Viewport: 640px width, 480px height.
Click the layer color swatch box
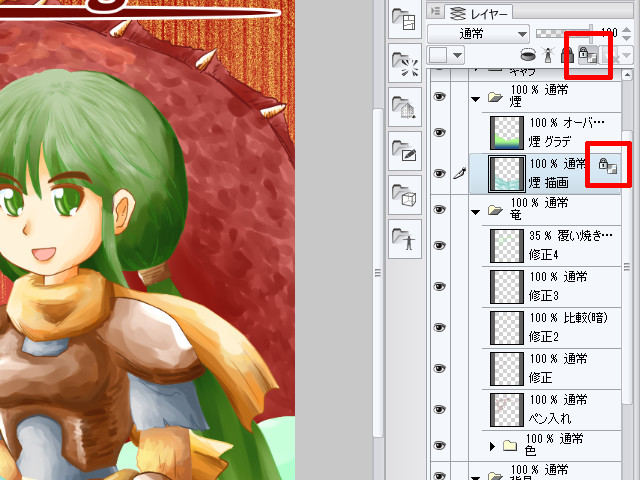point(438,55)
